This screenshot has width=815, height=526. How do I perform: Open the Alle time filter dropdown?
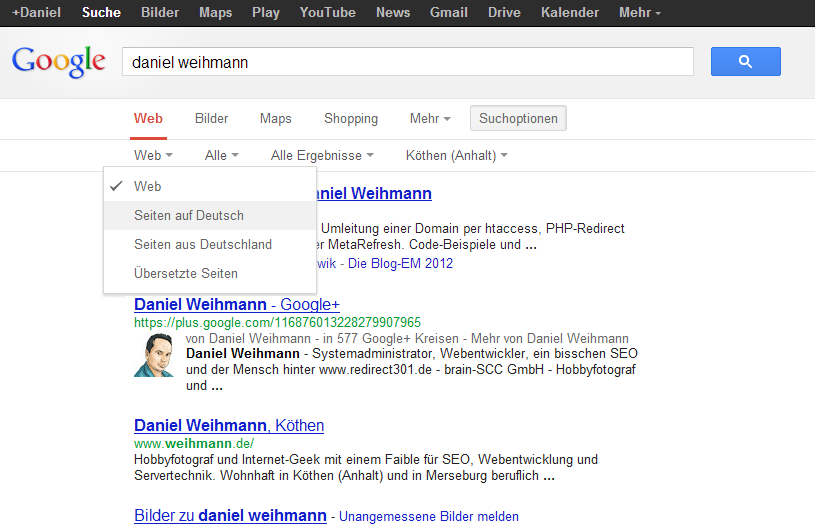point(221,155)
